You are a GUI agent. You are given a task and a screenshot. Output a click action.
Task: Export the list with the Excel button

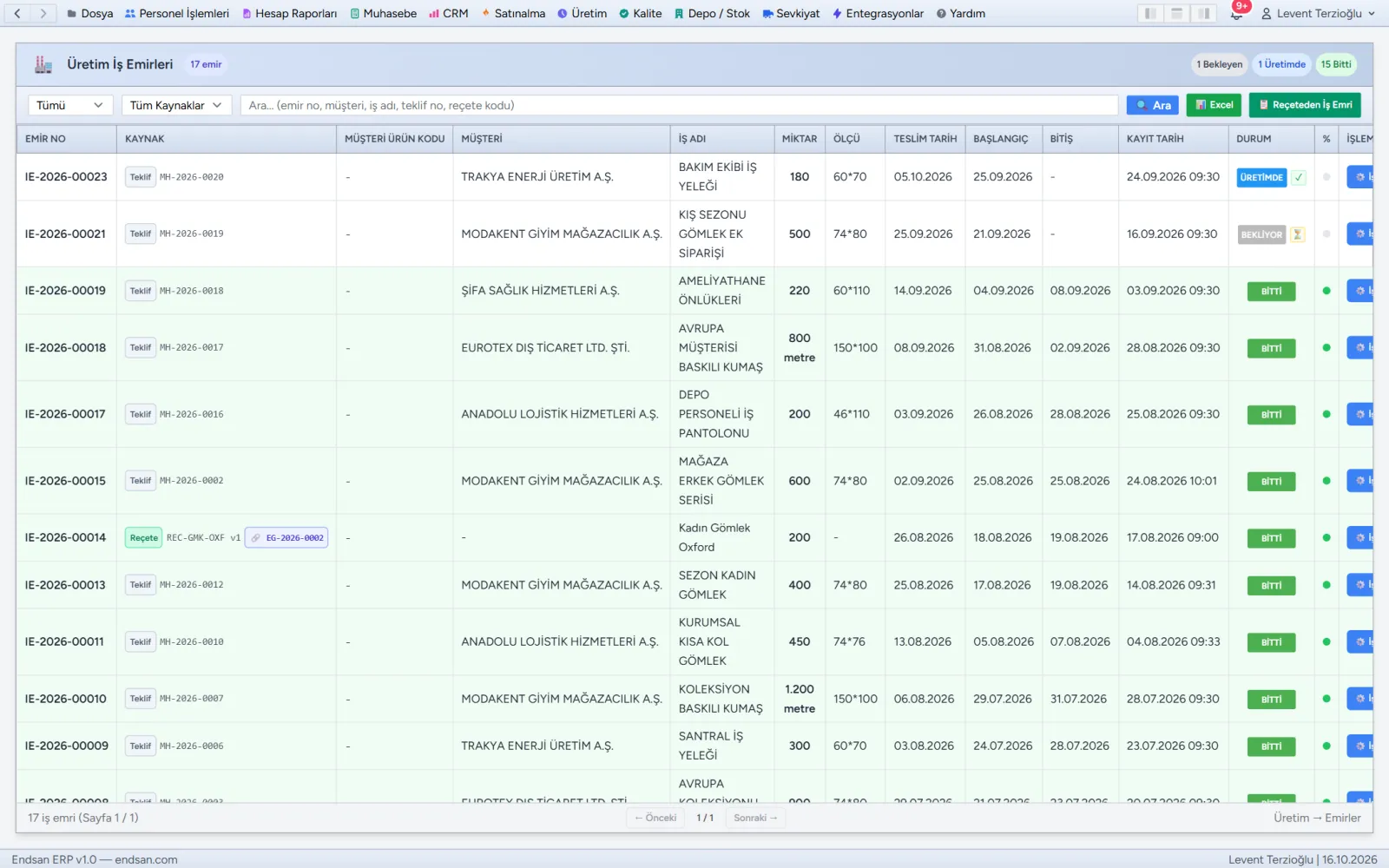[1214, 105]
